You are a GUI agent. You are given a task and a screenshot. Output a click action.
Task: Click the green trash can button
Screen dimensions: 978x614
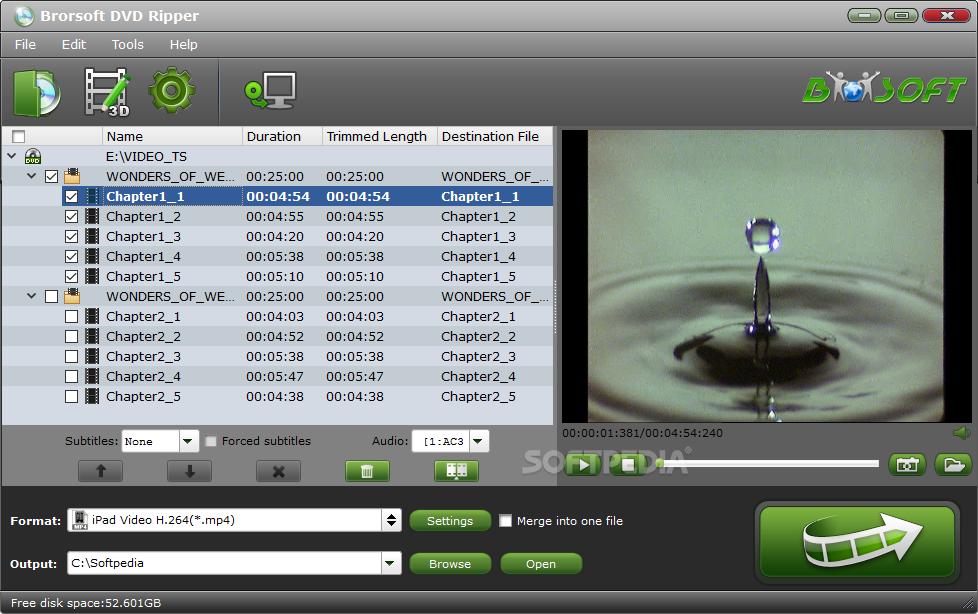coord(367,471)
